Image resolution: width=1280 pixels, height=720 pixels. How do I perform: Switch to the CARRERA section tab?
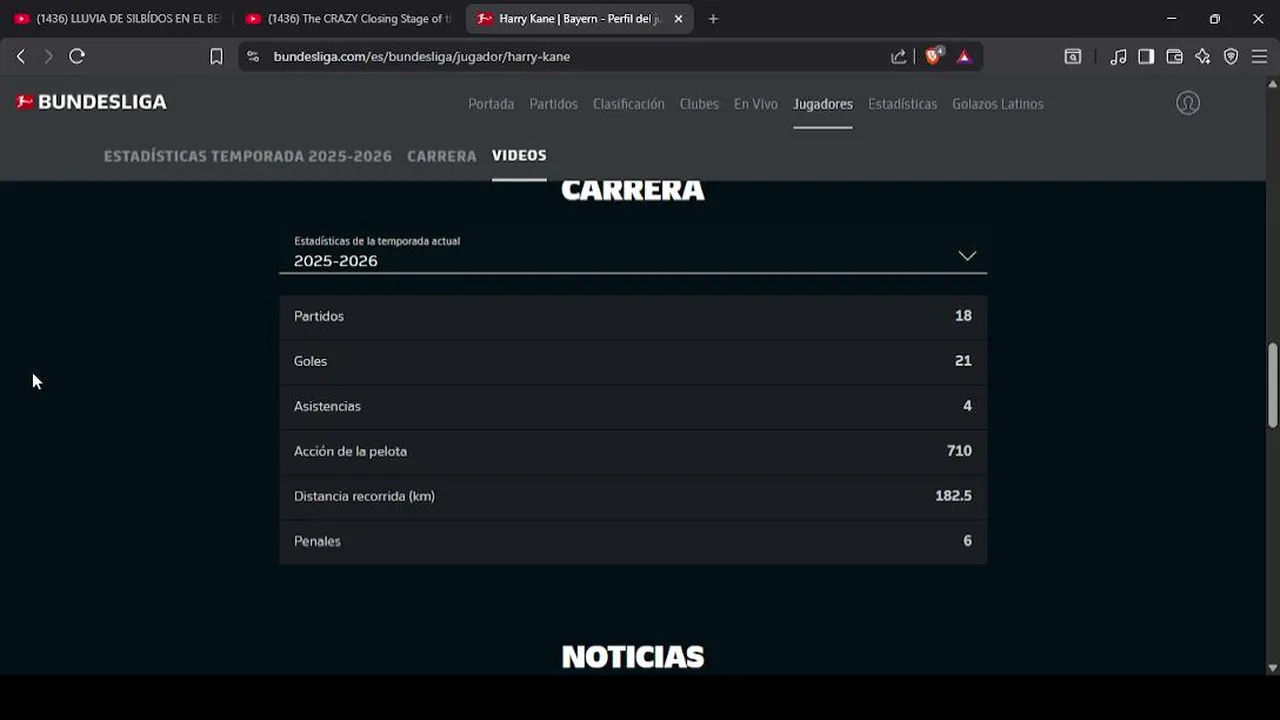(441, 156)
